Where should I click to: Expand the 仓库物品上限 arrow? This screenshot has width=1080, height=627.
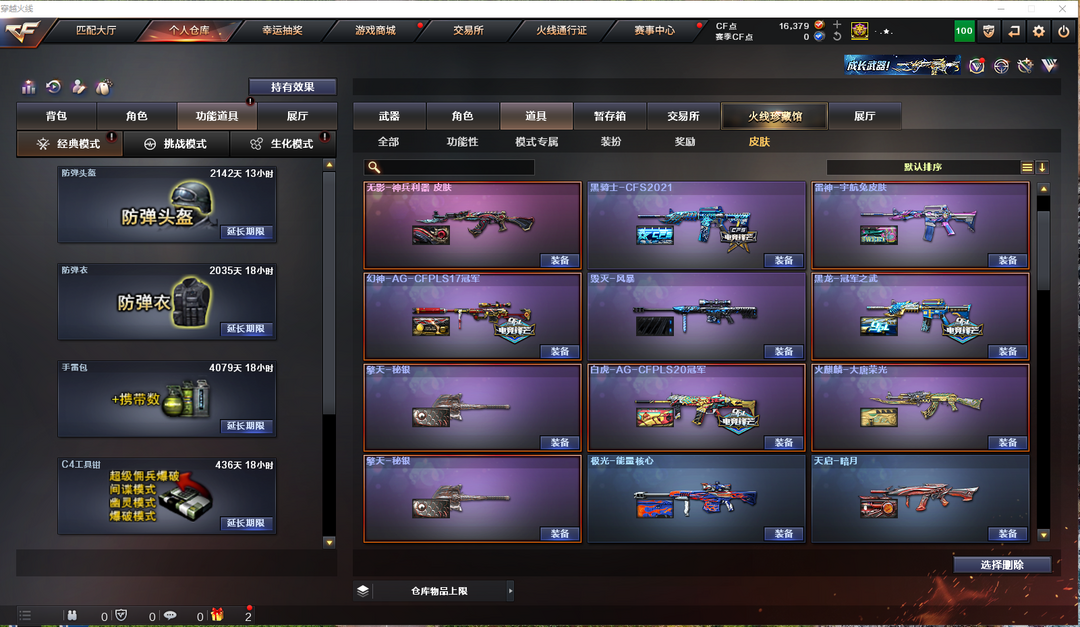510,590
